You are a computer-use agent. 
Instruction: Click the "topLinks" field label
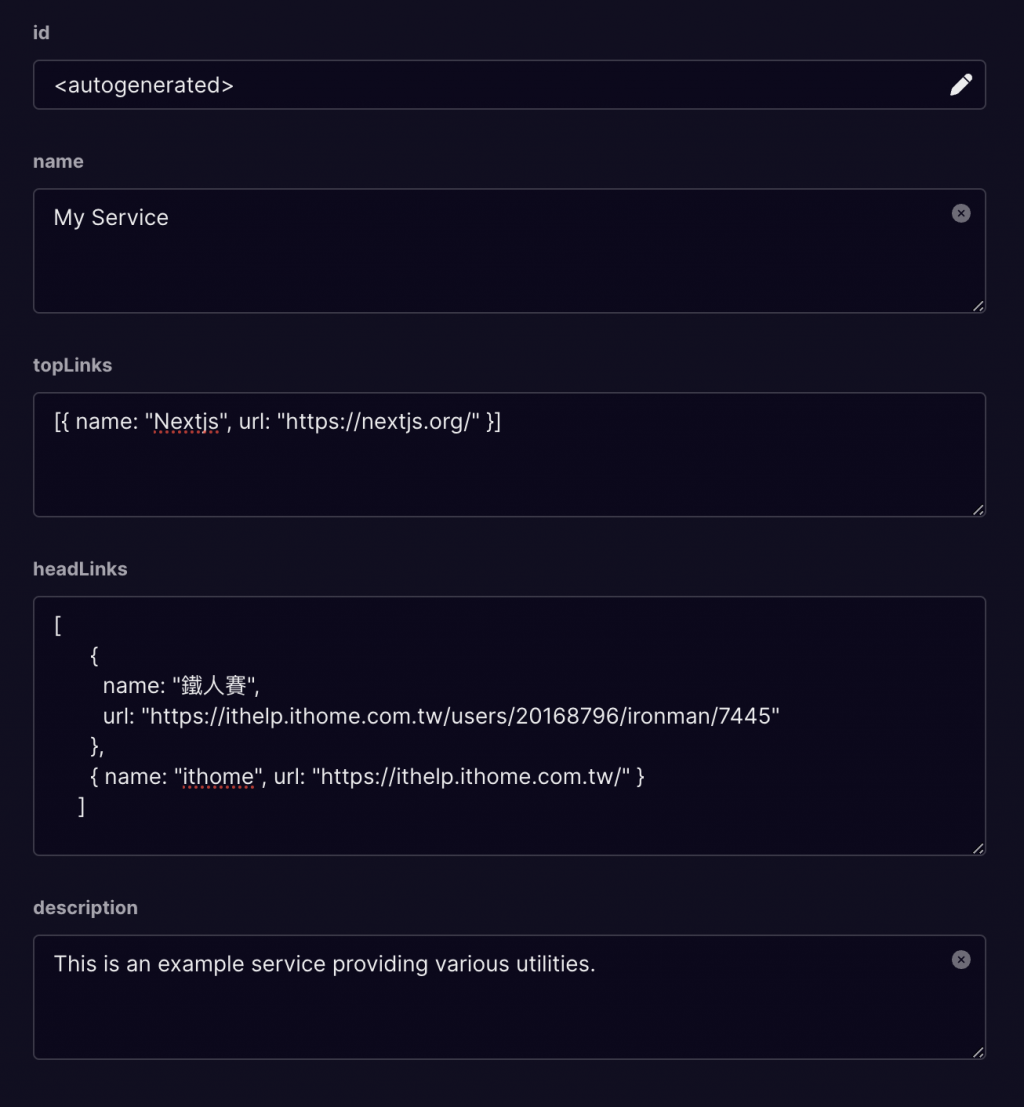pyautogui.click(x=72, y=365)
